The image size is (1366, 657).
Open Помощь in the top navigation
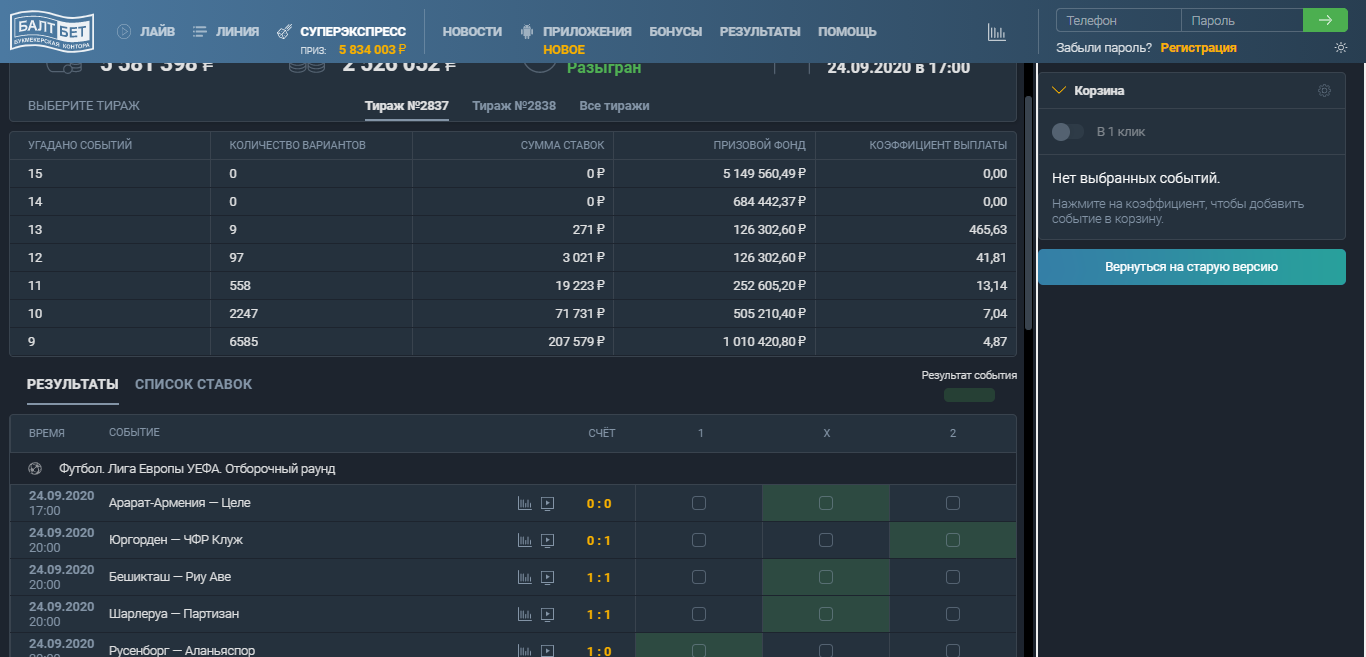point(847,32)
